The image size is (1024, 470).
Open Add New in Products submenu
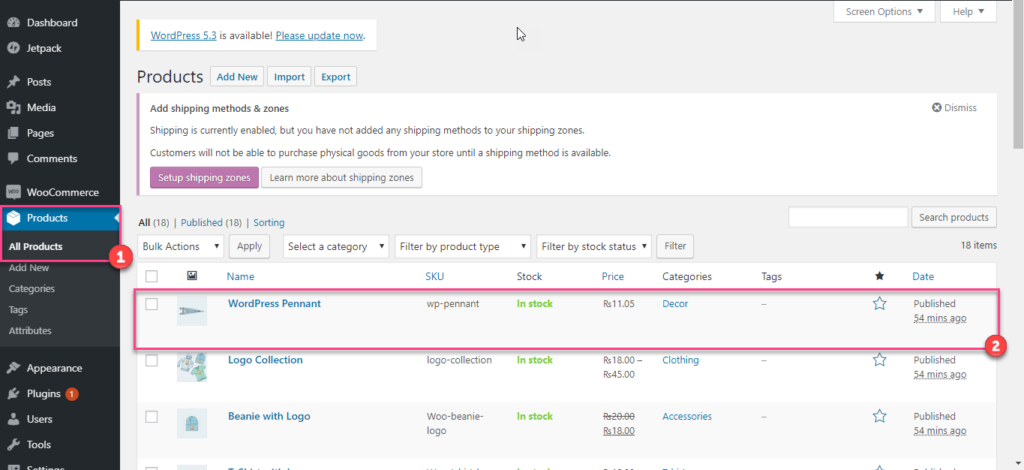coord(29,268)
